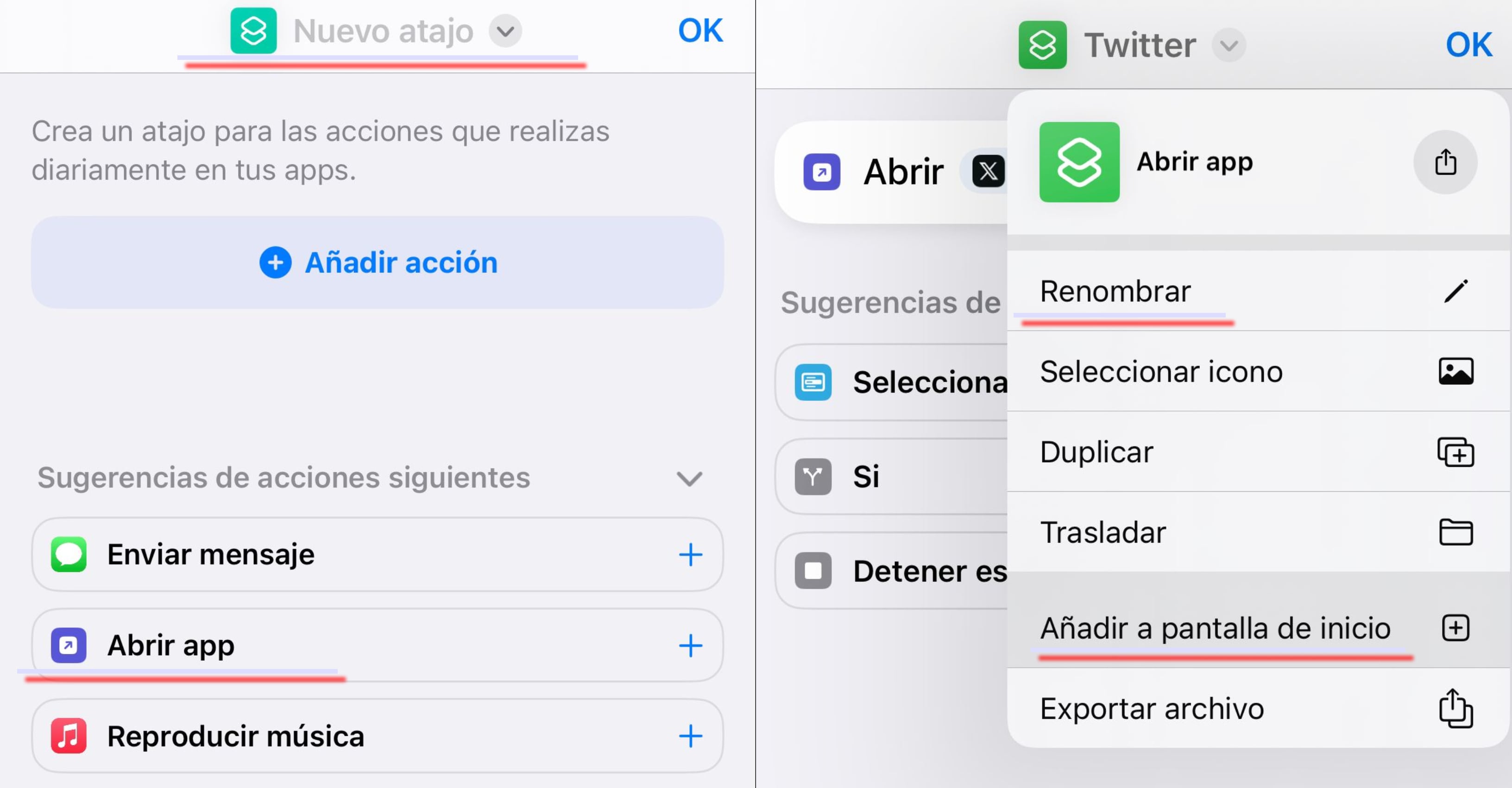
Task: Tap the purple Abrir app icon
Action: coord(69,645)
